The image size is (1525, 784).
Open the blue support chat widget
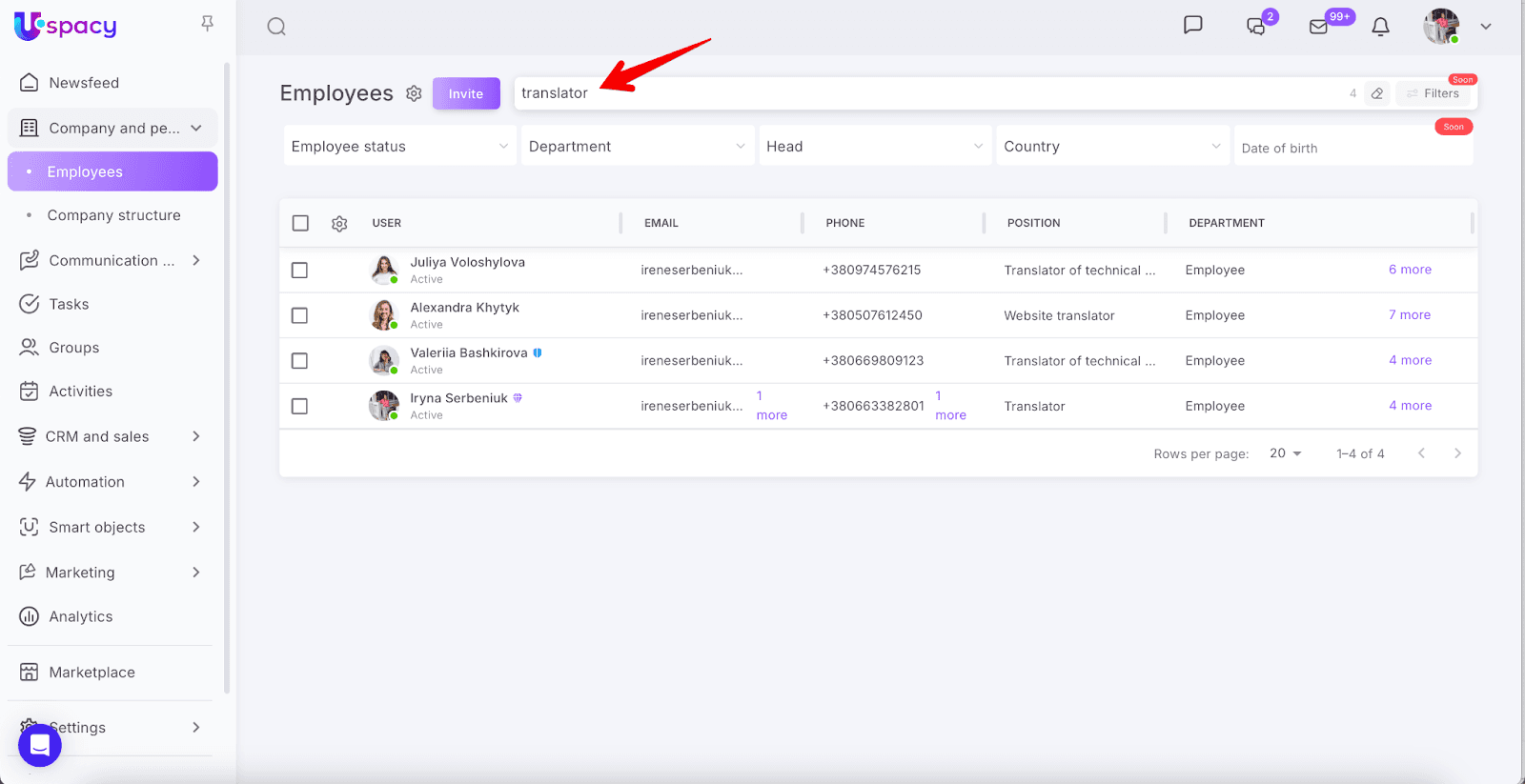pos(40,744)
